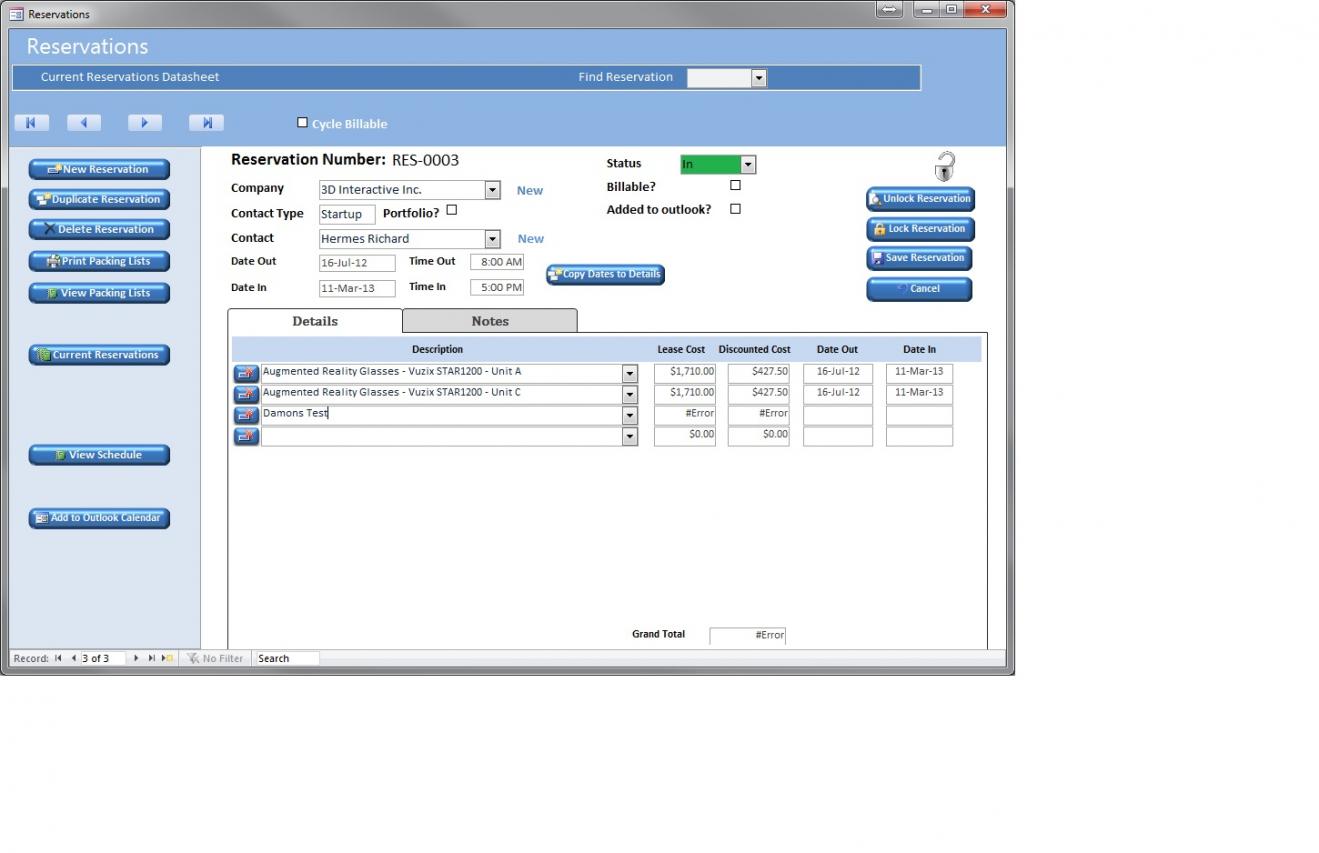
Task: Open description dropdown for Unit A row
Action: coord(630,373)
